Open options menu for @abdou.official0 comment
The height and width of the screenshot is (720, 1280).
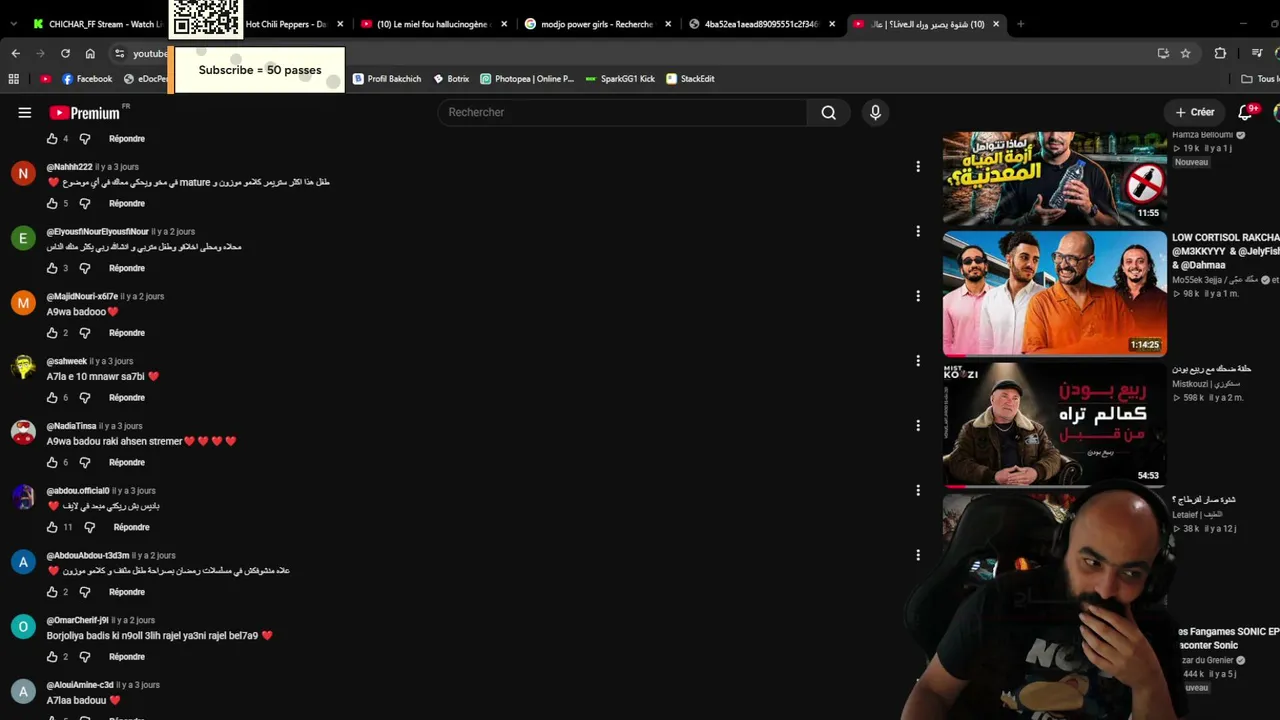918,490
